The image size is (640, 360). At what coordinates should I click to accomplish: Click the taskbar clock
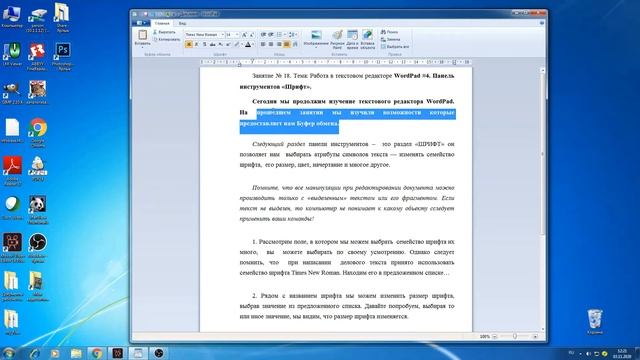click(x=622, y=353)
